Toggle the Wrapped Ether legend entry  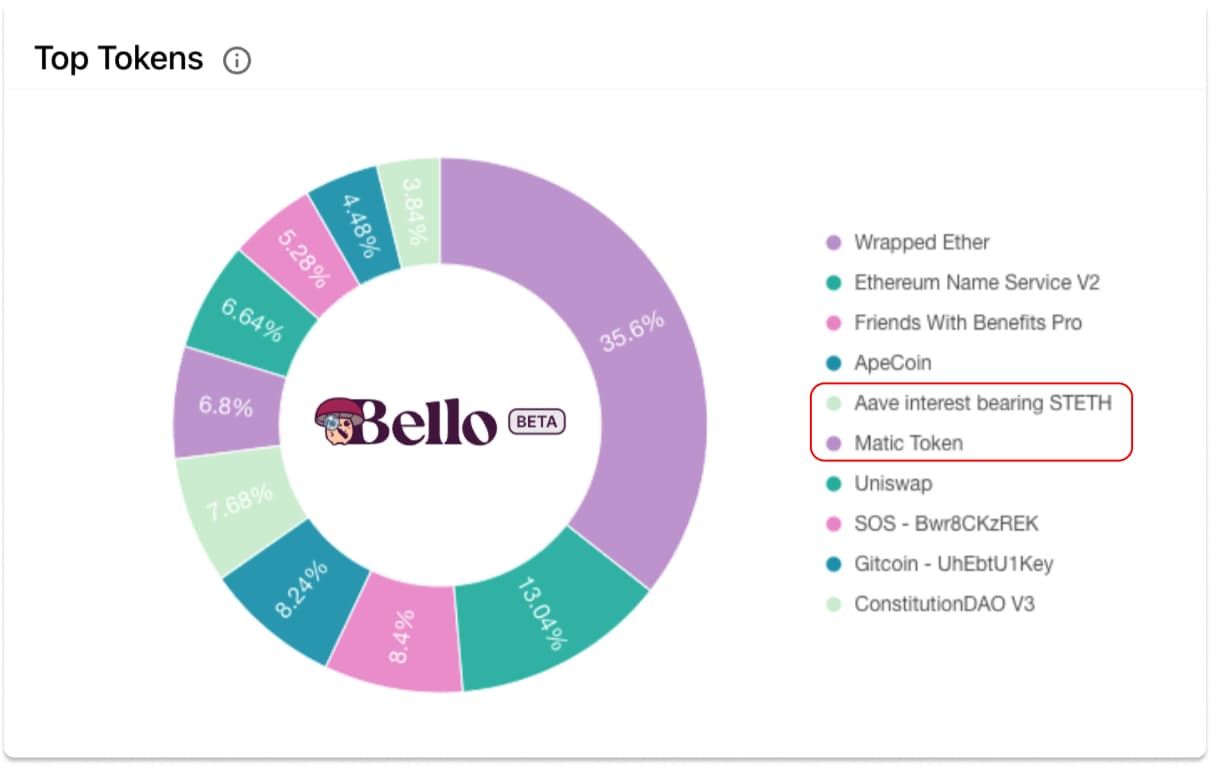pyautogui.click(x=907, y=243)
